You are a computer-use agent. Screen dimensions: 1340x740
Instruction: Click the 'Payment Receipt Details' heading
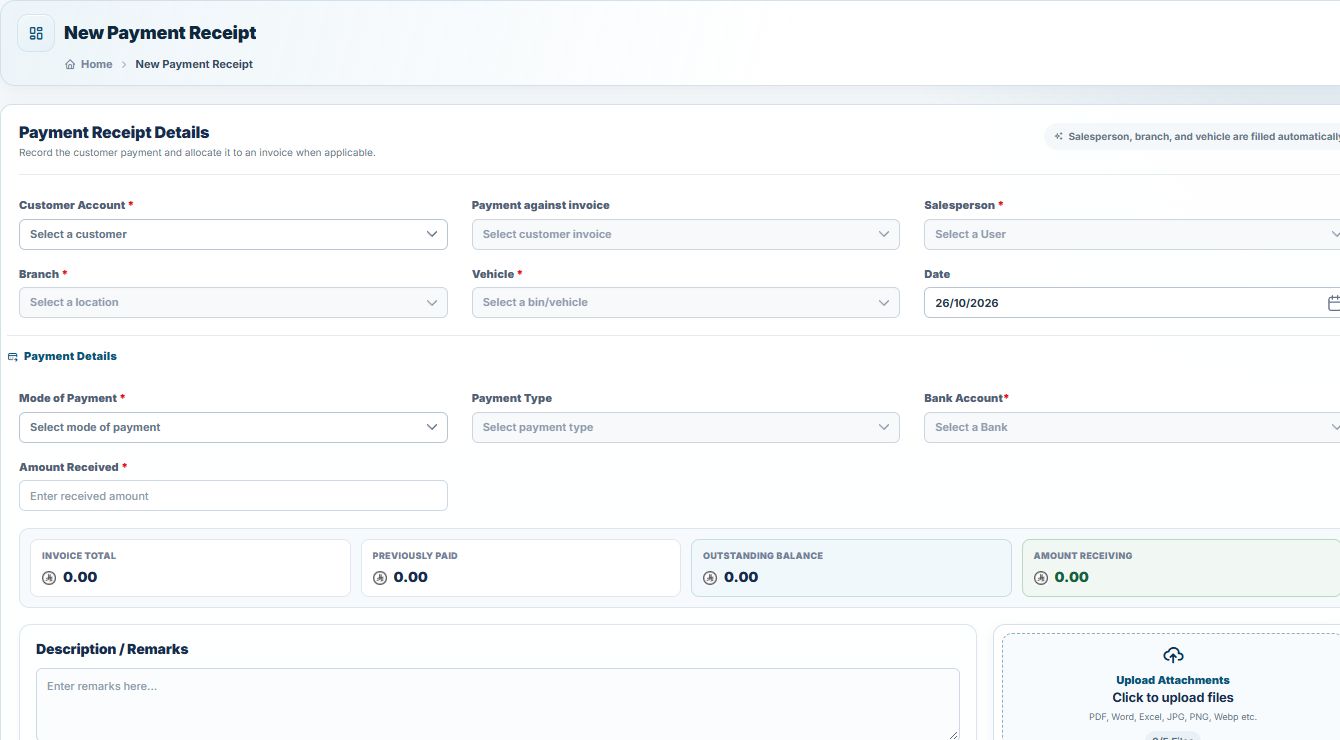pos(114,132)
